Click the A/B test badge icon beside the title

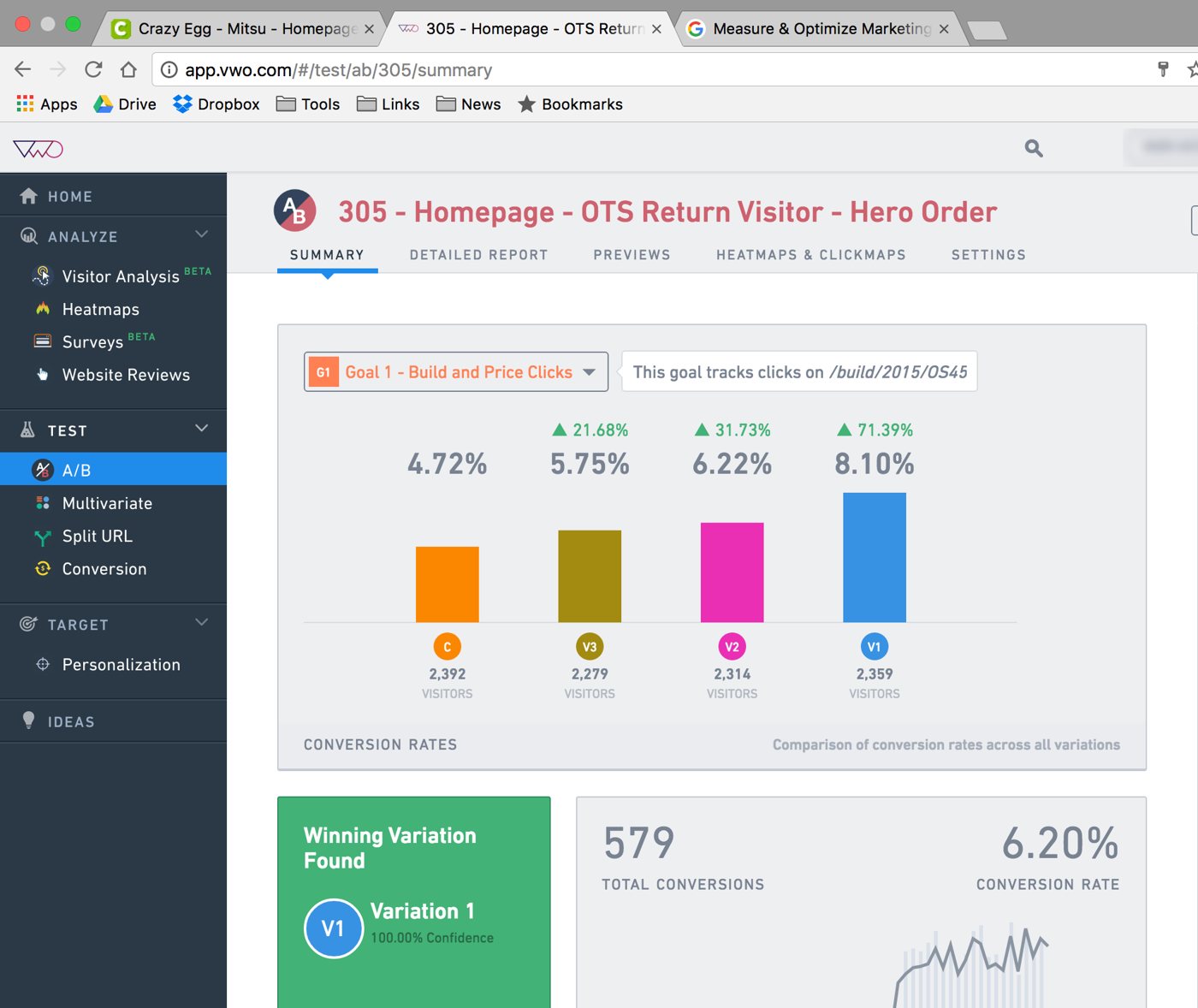pyautogui.click(x=295, y=210)
